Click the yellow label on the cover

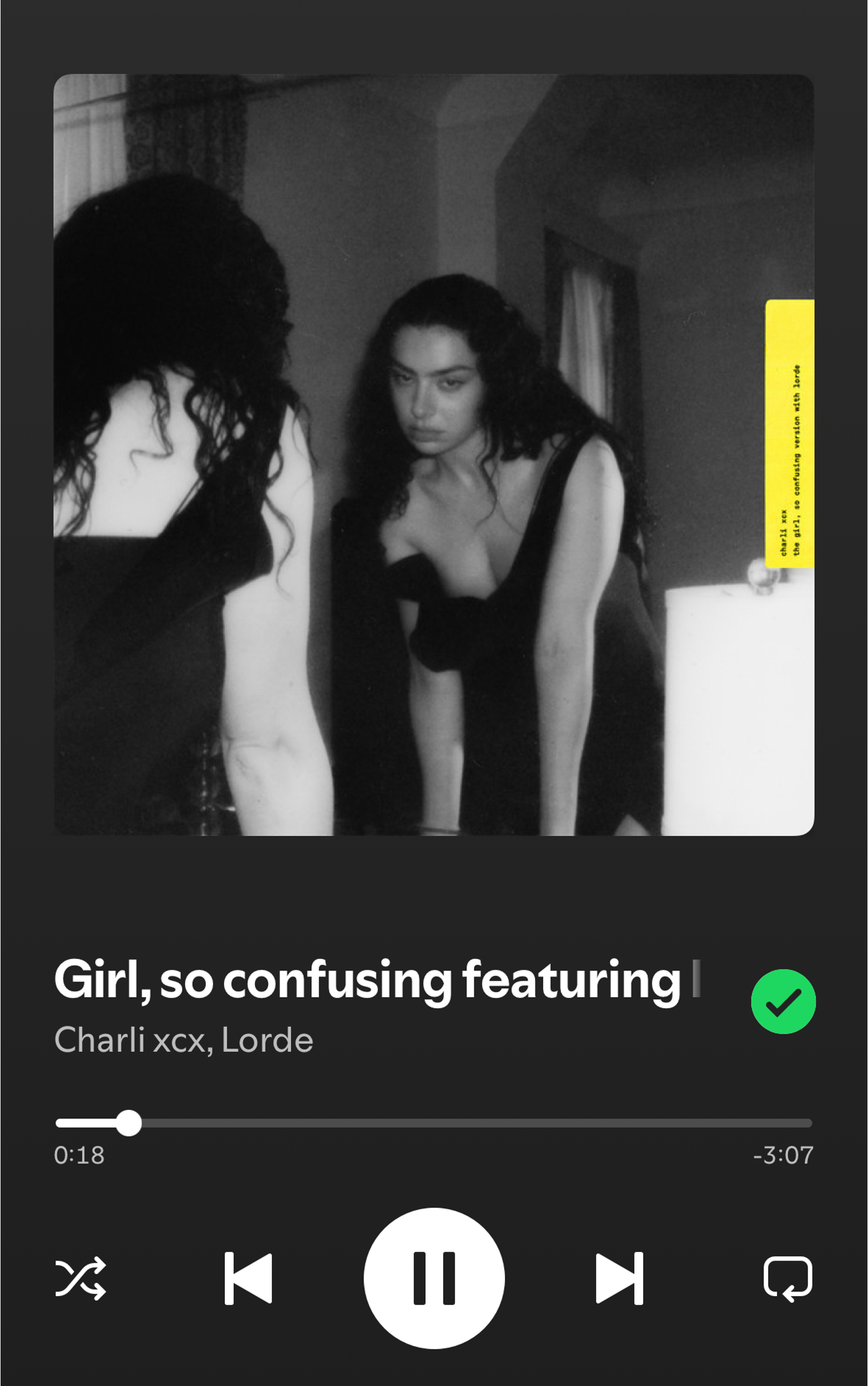click(x=790, y=434)
